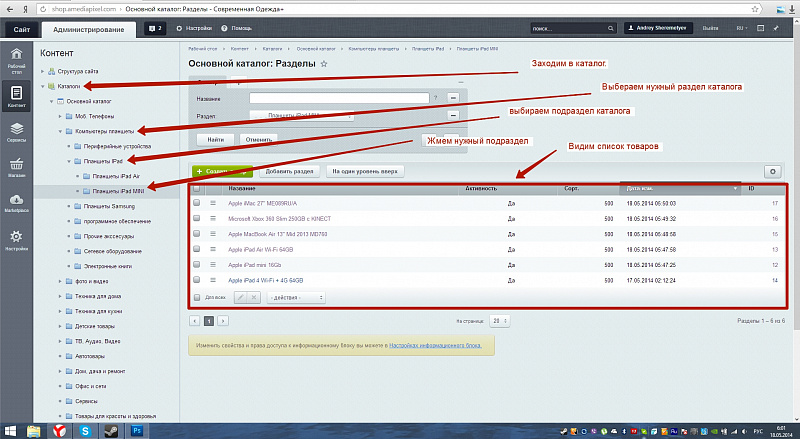Viewport: 800px width, 439px height.
Task: Expand the фото и видео tree node
Action: (x=60, y=281)
